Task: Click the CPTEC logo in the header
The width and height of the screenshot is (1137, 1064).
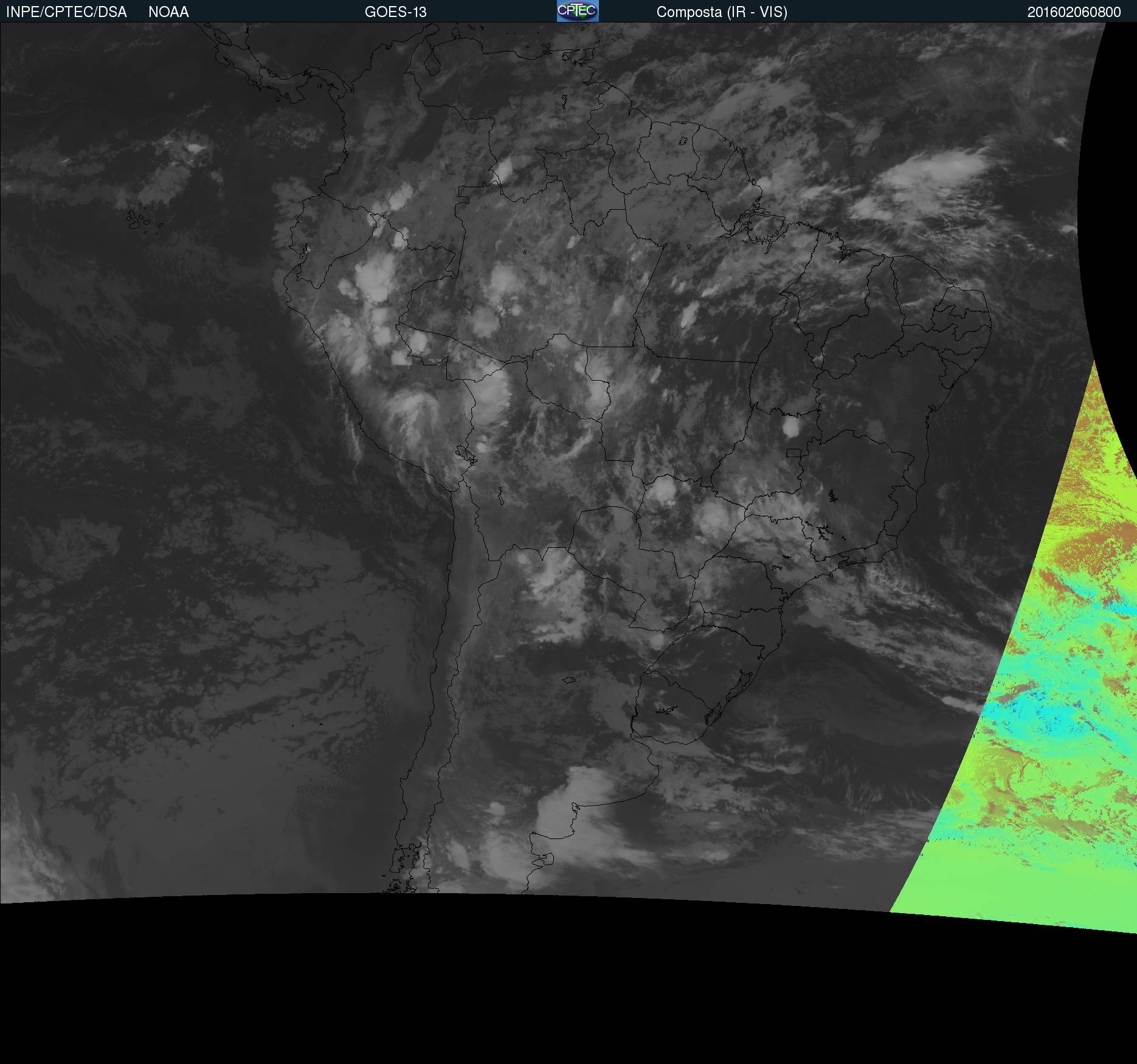Action: click(x=578, y=11)
